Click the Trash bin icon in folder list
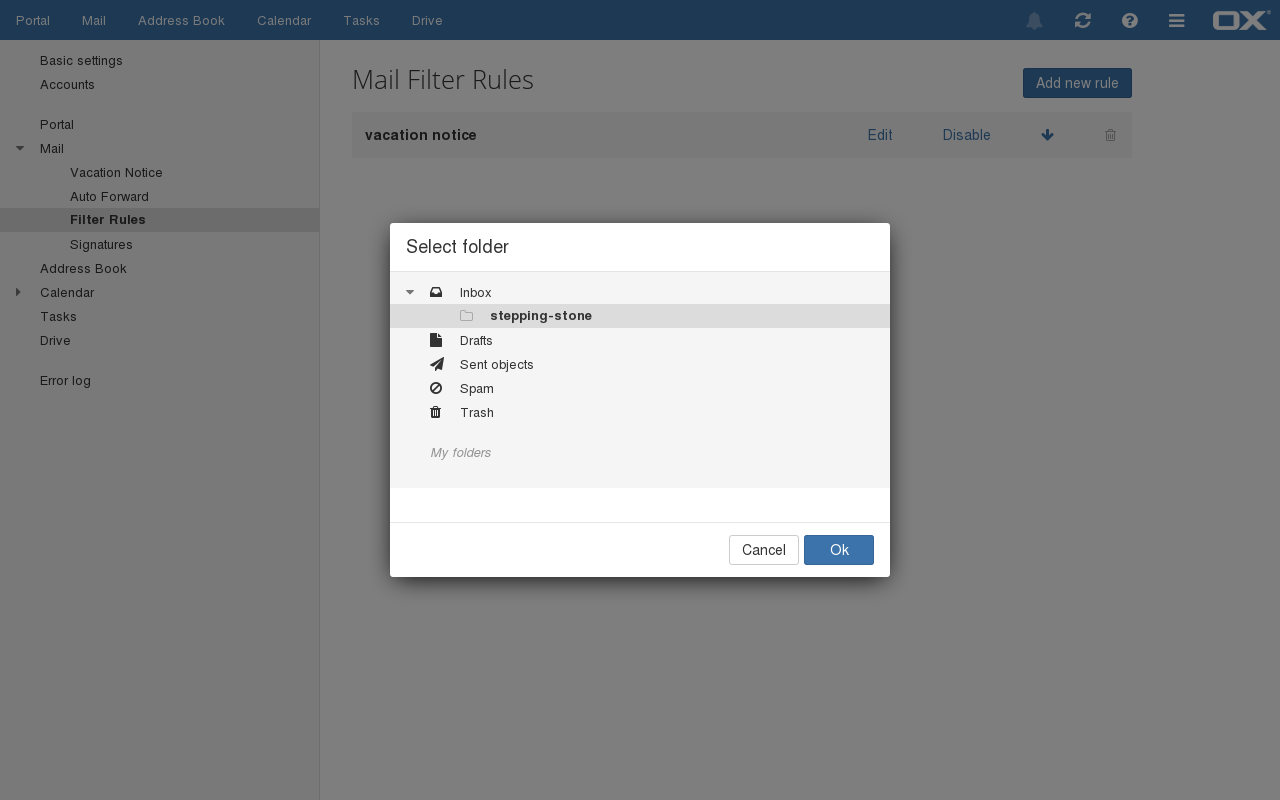1280x800 pixels. pos(436,412)
